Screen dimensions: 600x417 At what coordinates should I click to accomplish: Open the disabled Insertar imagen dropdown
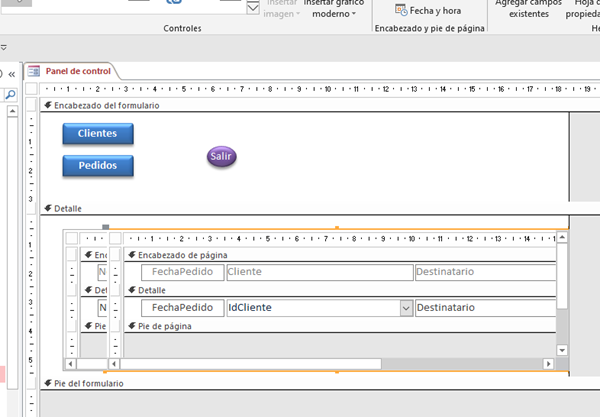coord(282,9)
